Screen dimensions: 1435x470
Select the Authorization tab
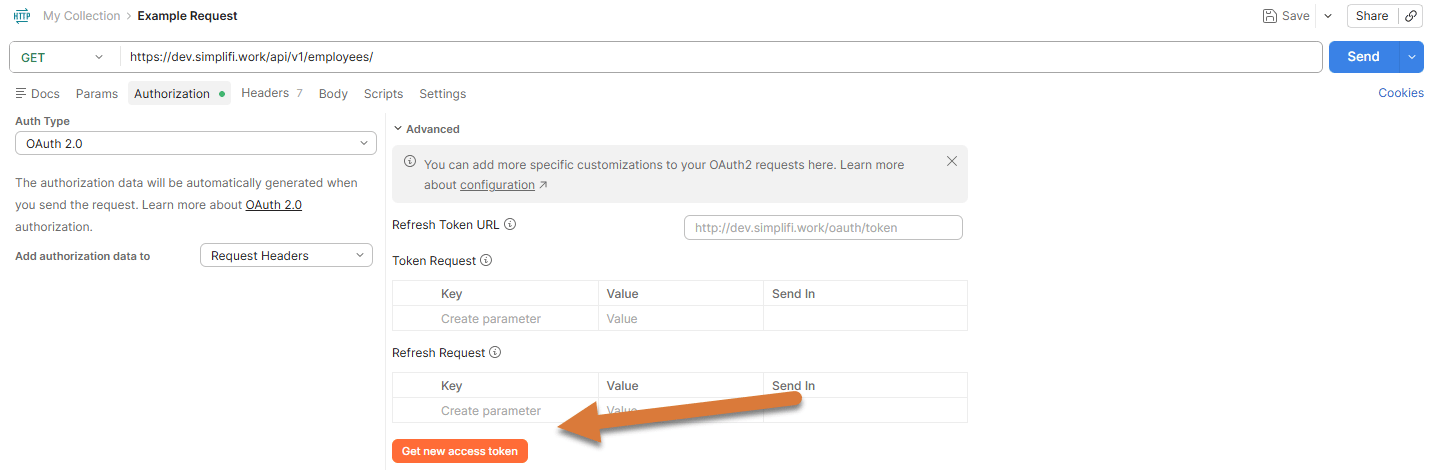coord(179,93)
